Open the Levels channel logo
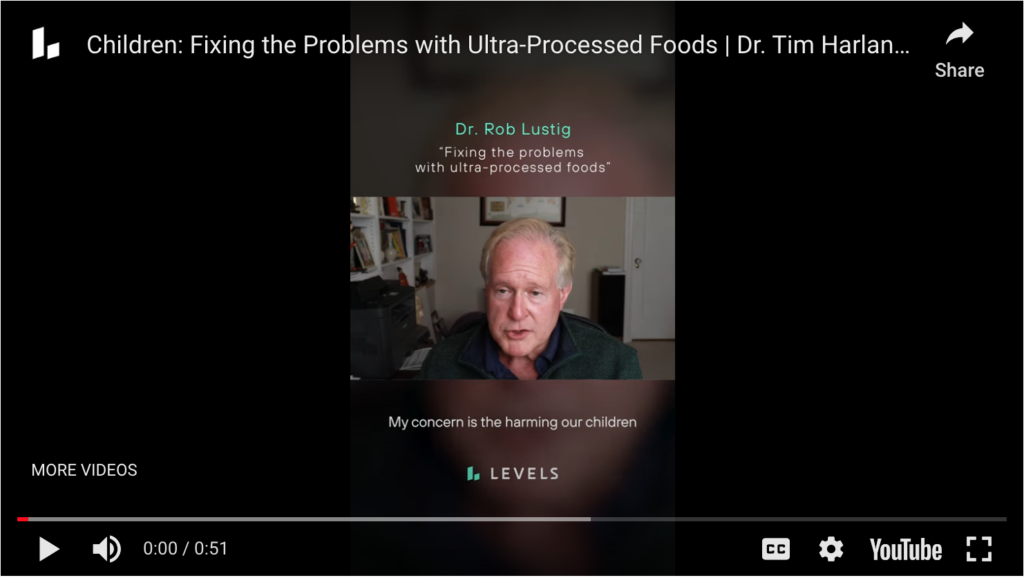Viewport: 1024px width, 578px height. [x=46, y=43]
